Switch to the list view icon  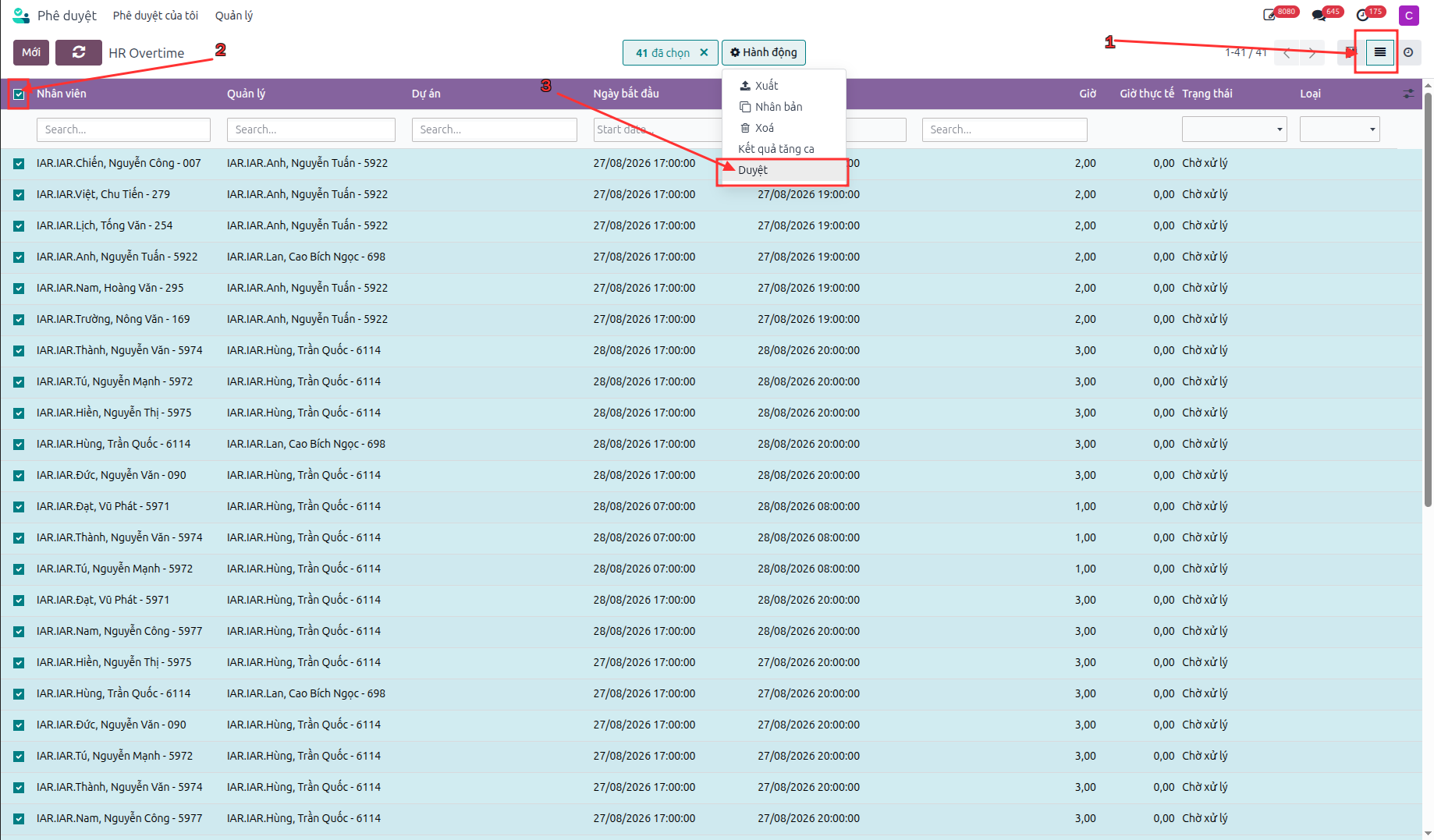pyautogui.click(x=1380, y=52)
